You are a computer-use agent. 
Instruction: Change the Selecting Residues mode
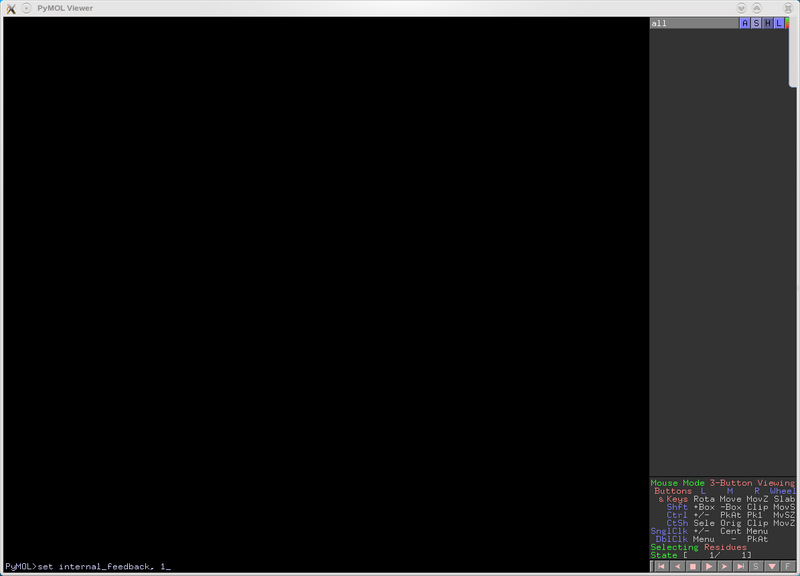pos(700,547)
